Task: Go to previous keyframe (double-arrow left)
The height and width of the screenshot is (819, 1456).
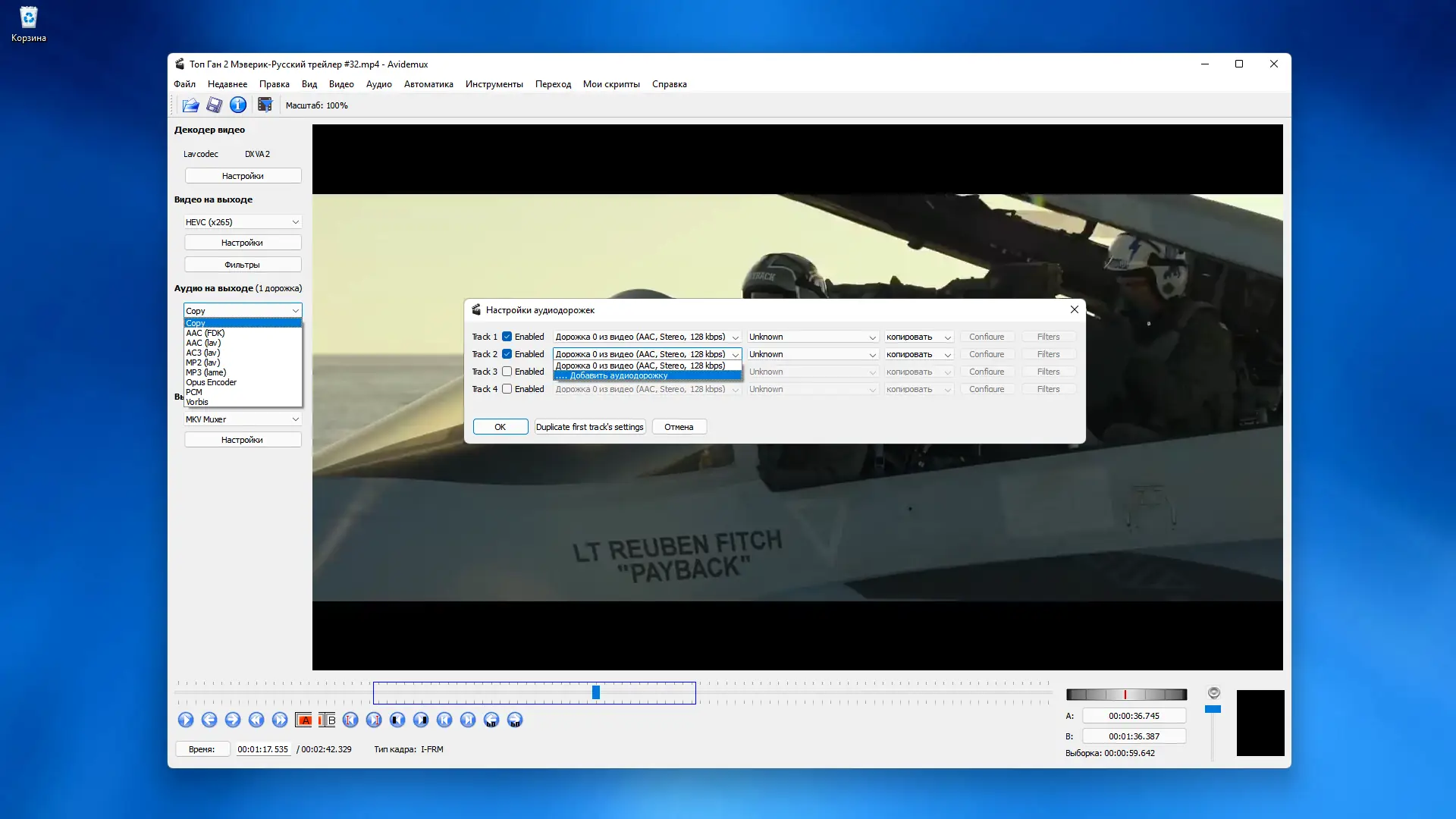Action: tap(256, 720)
